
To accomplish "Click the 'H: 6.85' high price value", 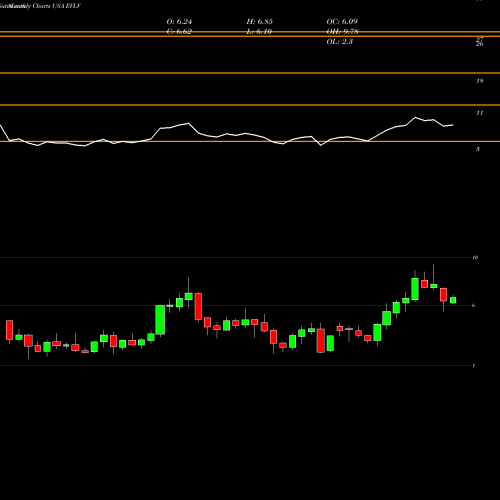I will coord(259,22).
